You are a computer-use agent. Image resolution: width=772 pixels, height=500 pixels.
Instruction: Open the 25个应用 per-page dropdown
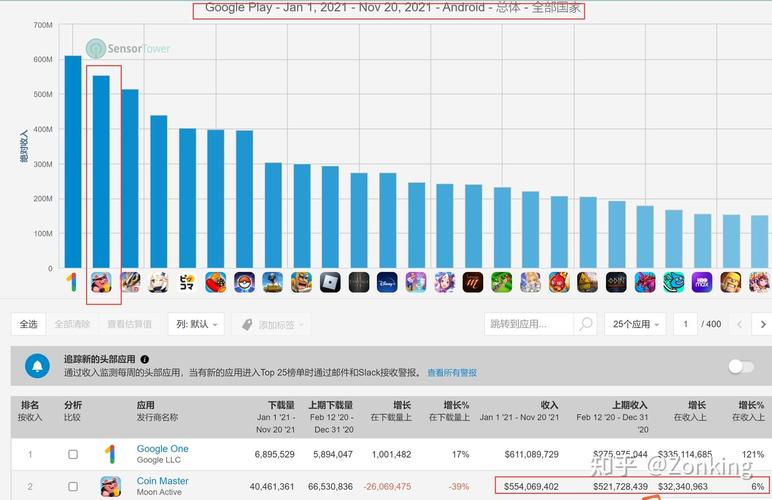click(635, 324)
